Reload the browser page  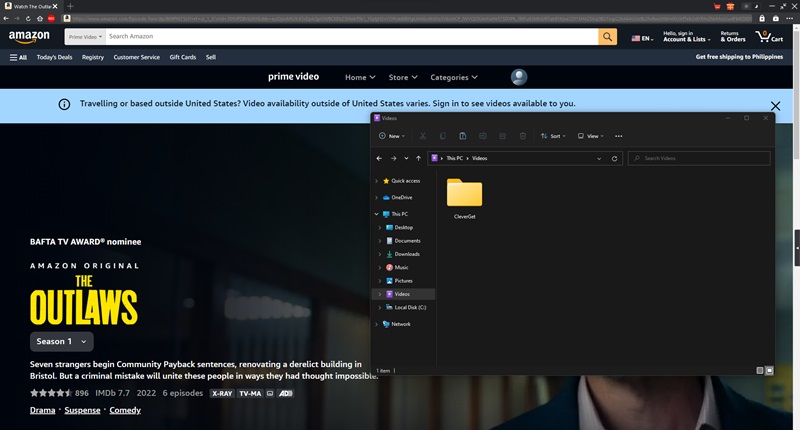(x=28, y=18)
